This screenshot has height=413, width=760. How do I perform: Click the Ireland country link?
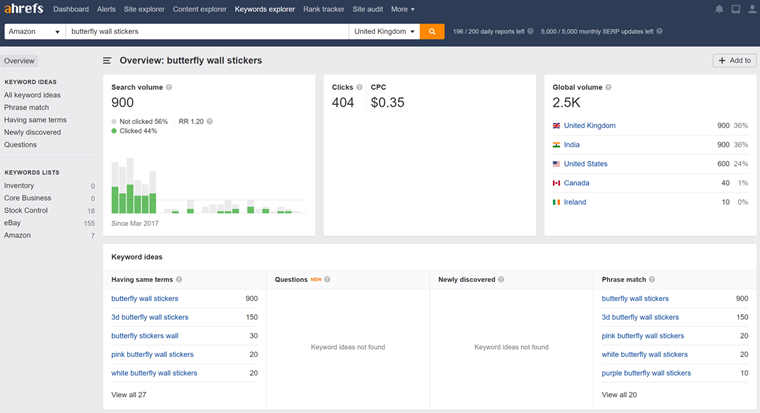[575, 202]
